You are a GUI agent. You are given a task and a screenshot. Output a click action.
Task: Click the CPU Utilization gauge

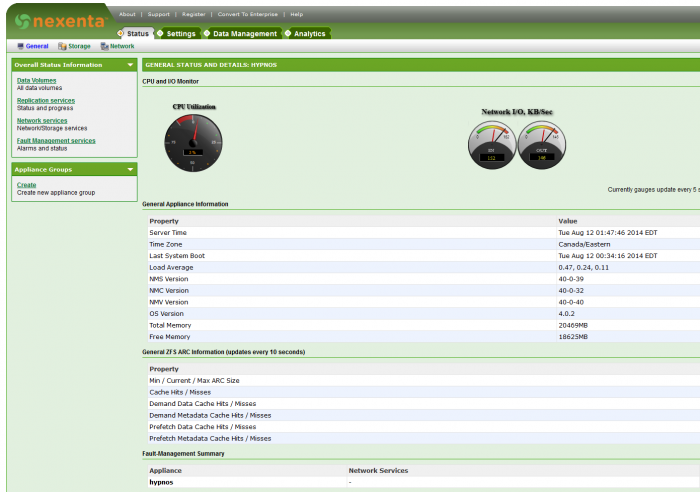[x=193, y=140]
